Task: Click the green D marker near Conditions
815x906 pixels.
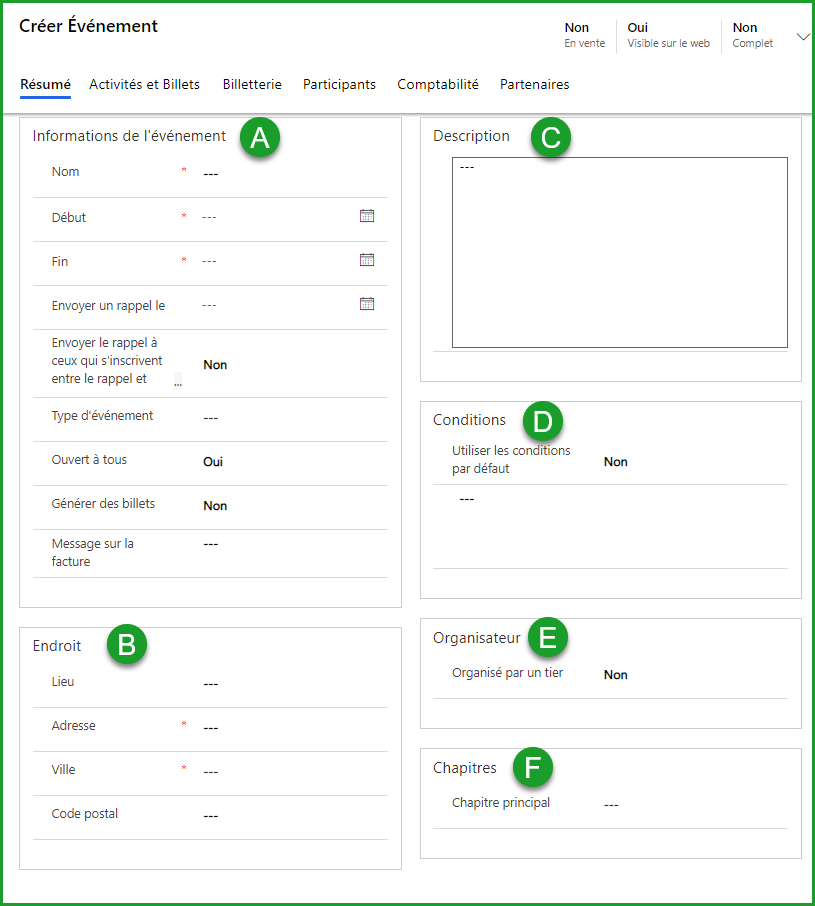Action: [x=543, y=421]
